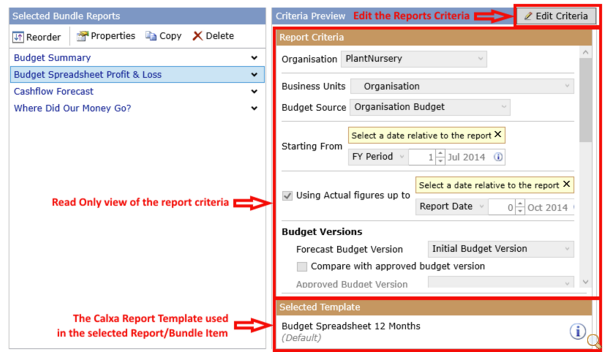Image resolution: width=609 pixels, height=361 pixels.
Task: Click the criteria panel scrollbar thumb
Action: (x=585, y=100)
